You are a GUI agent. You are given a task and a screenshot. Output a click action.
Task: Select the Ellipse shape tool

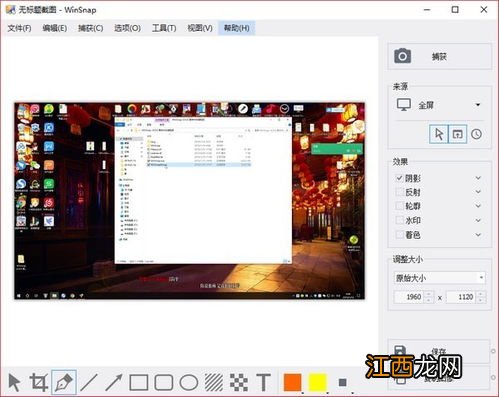click(x=189, y=382)
